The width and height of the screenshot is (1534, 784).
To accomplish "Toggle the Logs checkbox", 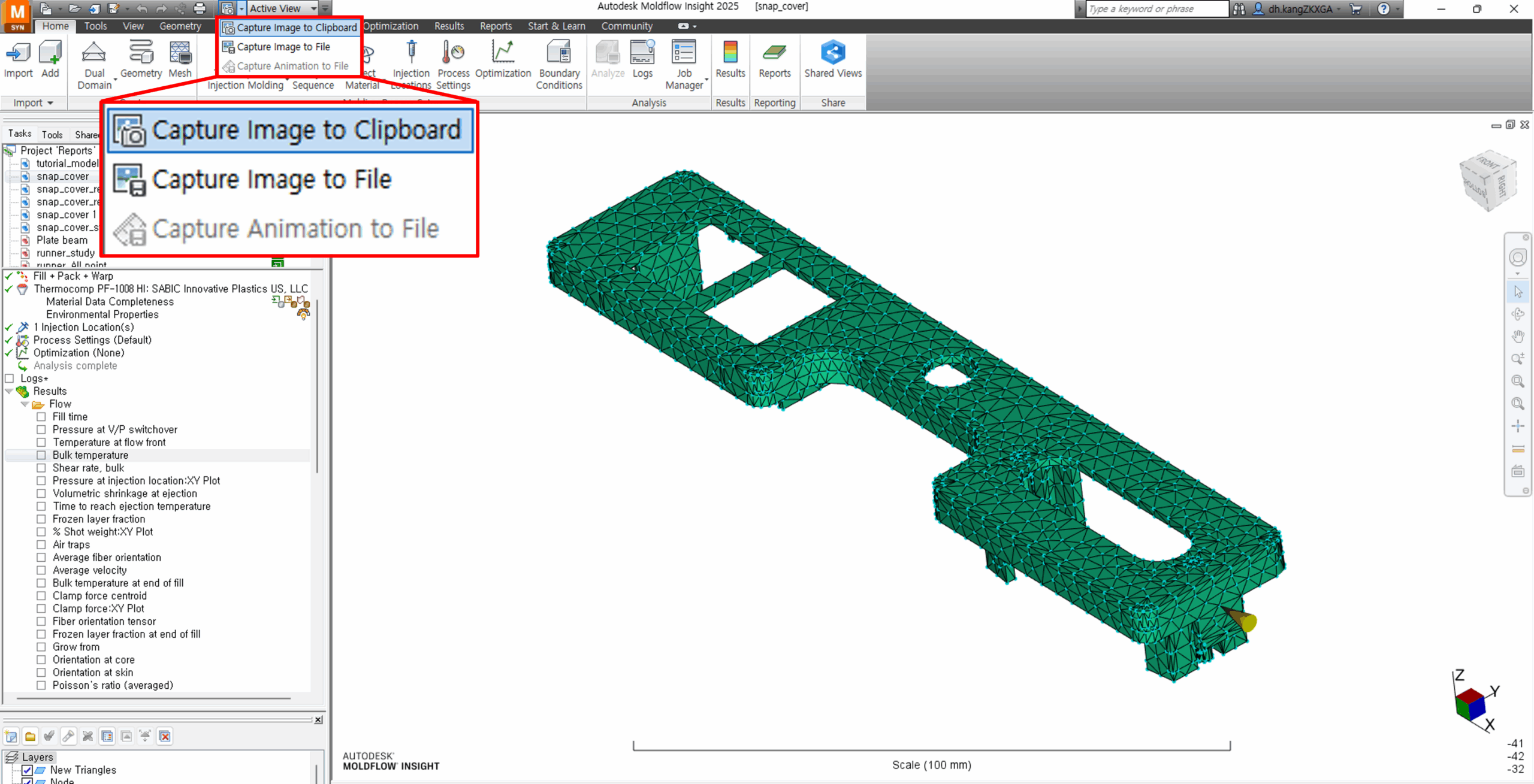I will pyautogui.click(x=10, y=379).
